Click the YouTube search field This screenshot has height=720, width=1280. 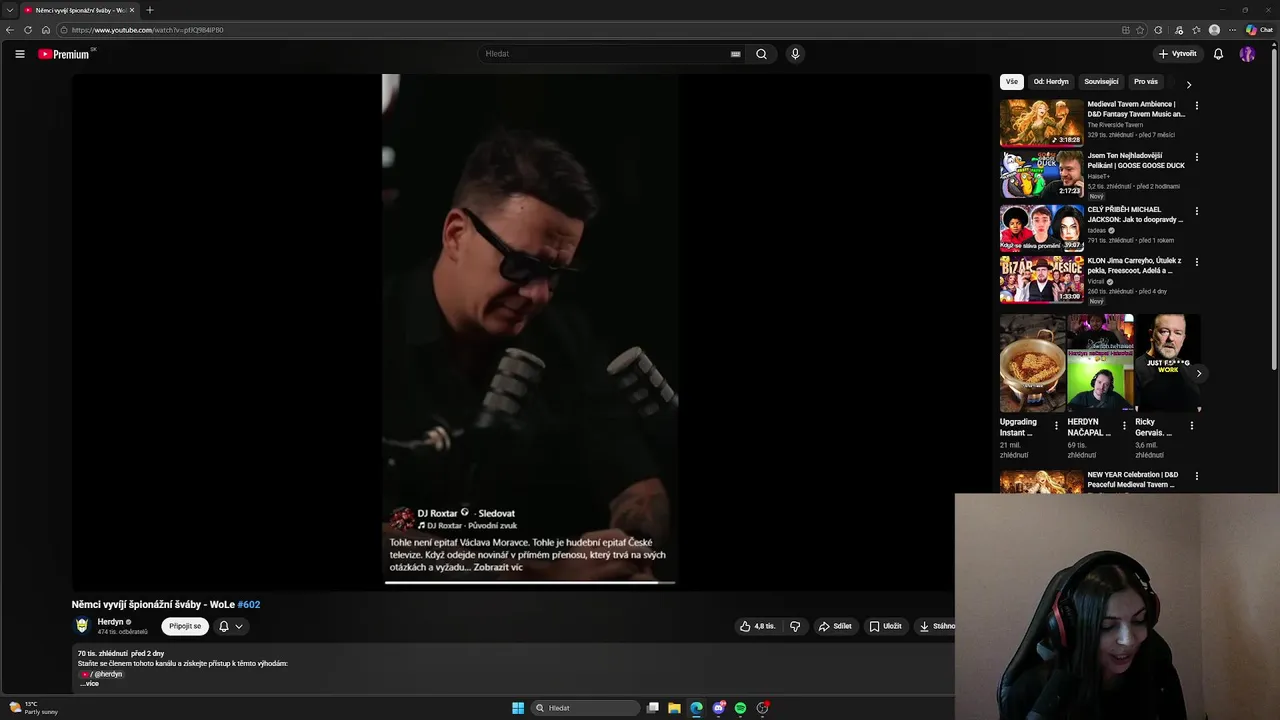coord(605,54)
